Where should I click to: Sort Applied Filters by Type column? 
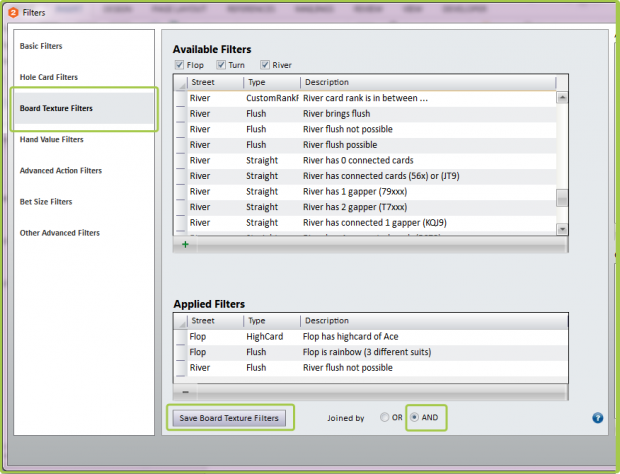(272, 321)
